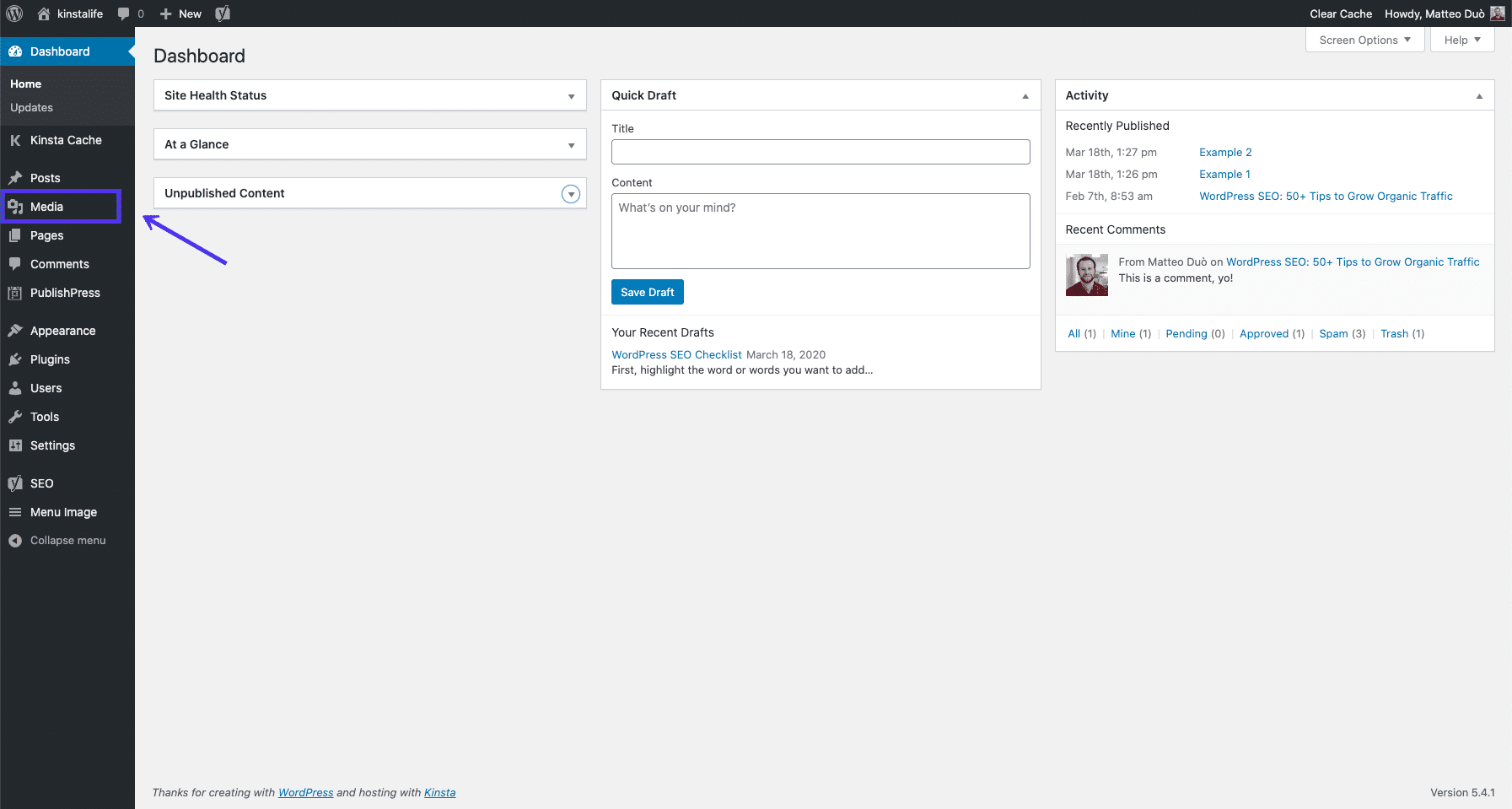Open the WordPress SEO Checklist draft

click(675, 354)
